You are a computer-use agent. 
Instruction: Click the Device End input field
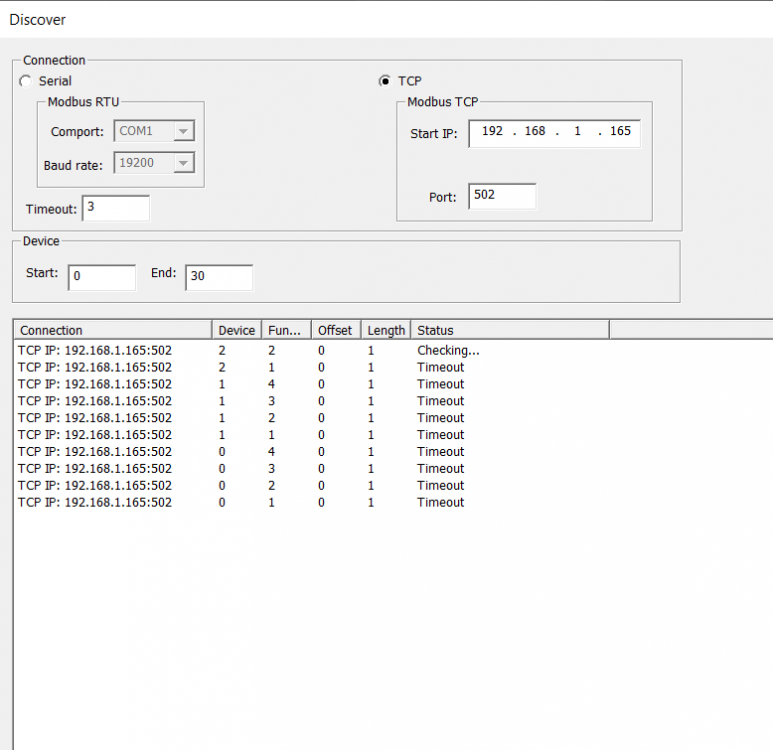click(218, 276)
